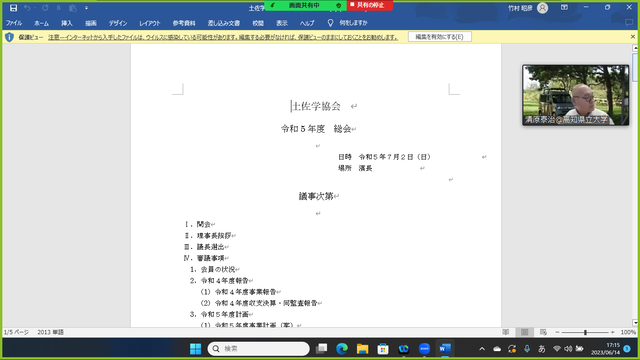Open Microsoft Edge from the taskbar
This screenshot has height=360, width=640.
point(342,349)
